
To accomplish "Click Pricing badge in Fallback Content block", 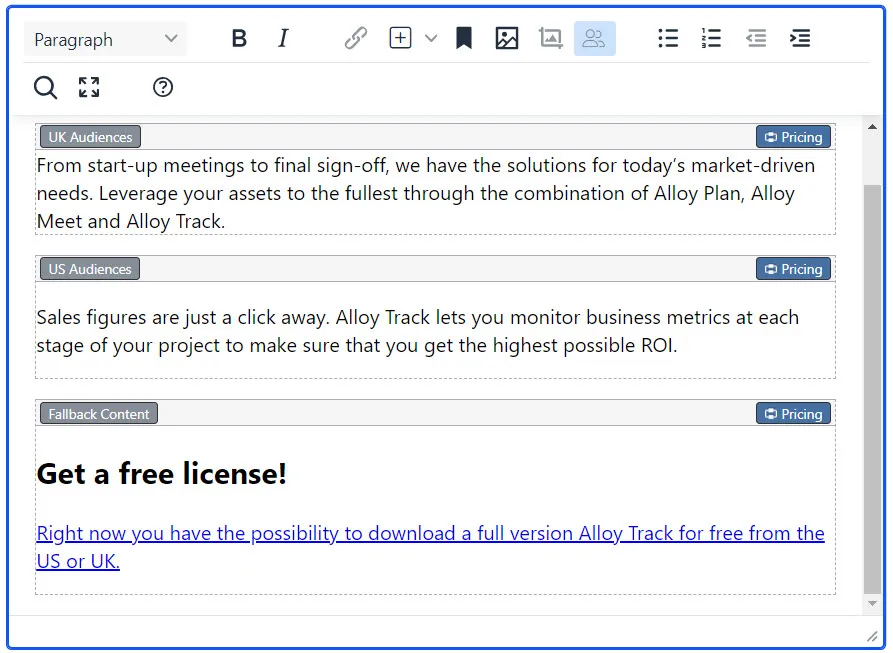I will (793, 414).
